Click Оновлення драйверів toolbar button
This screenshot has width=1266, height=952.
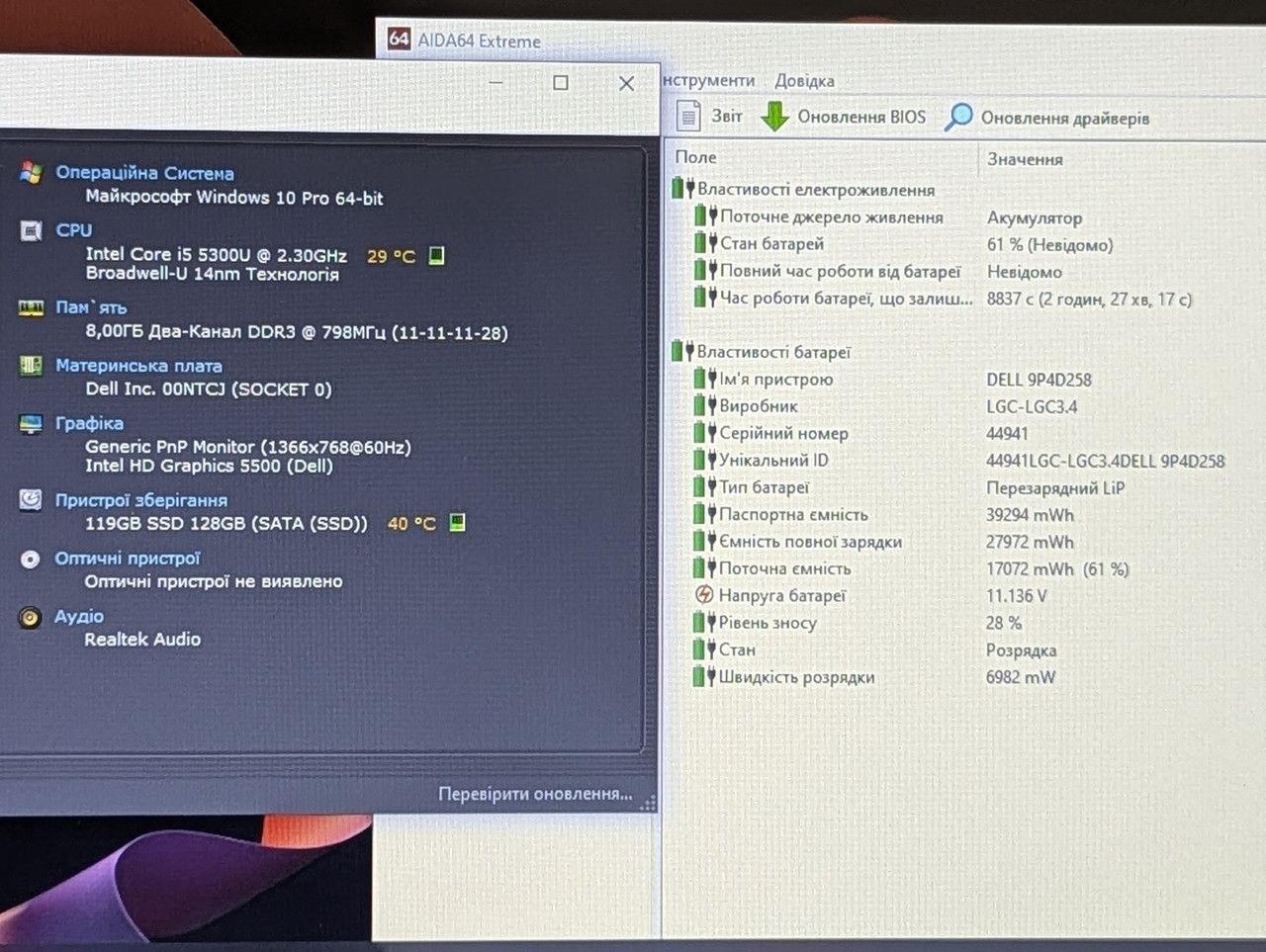click(x=1047, y=118)
